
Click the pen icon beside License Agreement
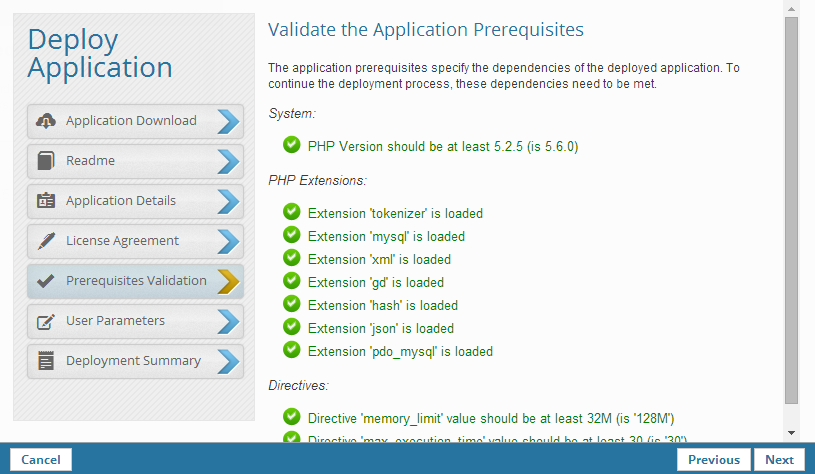point(45,241)
